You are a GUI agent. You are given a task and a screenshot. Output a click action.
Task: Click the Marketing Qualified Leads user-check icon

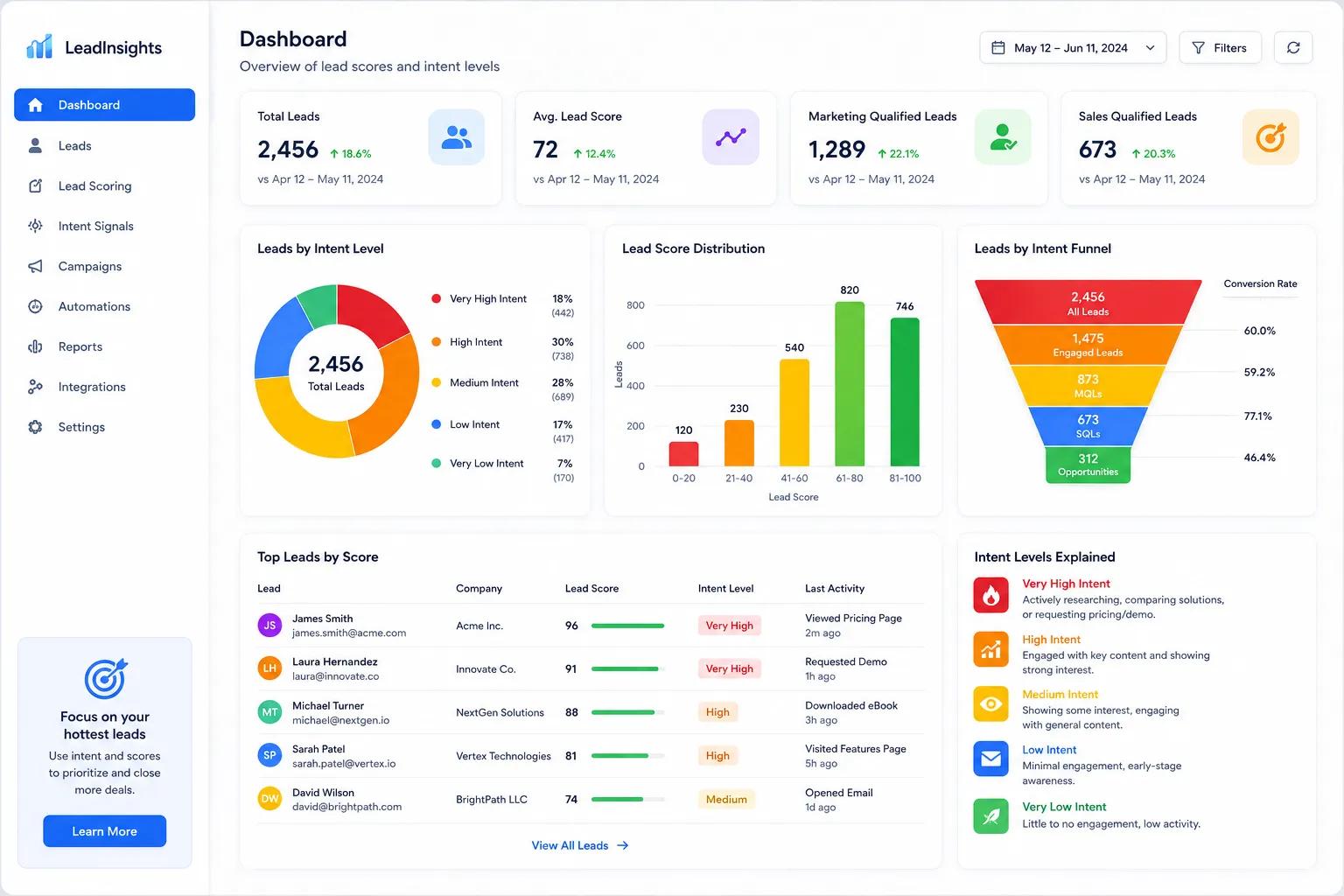click(x=1003, y=137)
